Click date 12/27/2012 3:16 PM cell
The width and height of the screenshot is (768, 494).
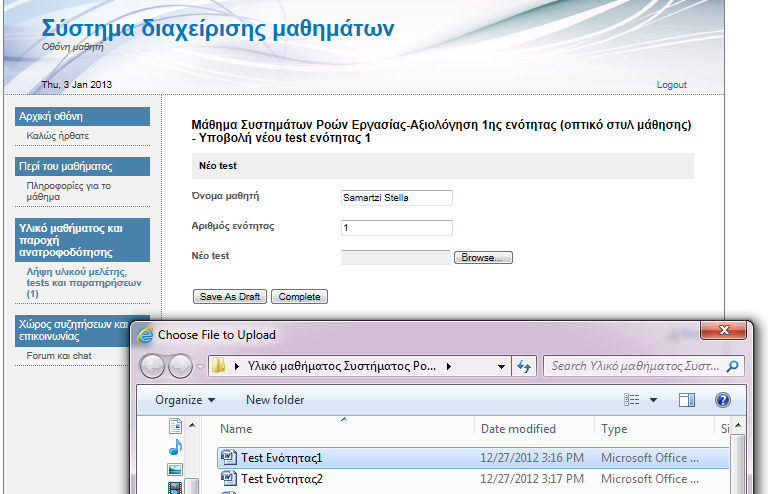(532, 458)
